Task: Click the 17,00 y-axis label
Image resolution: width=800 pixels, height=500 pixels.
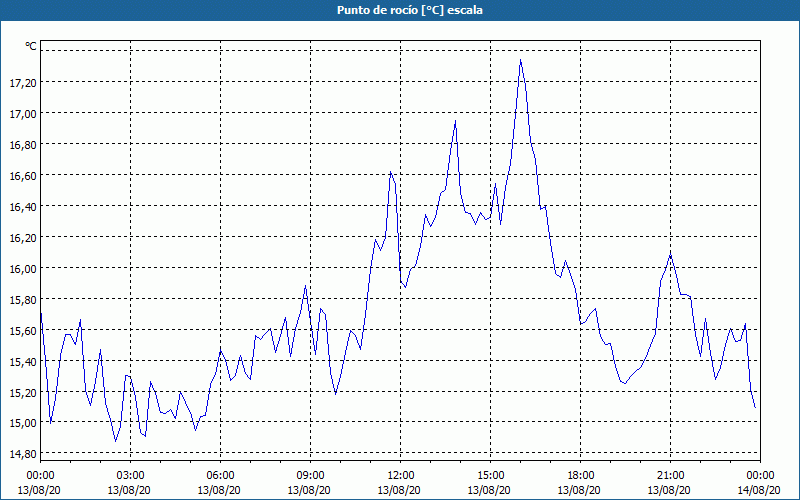Action: click(23, 113)
